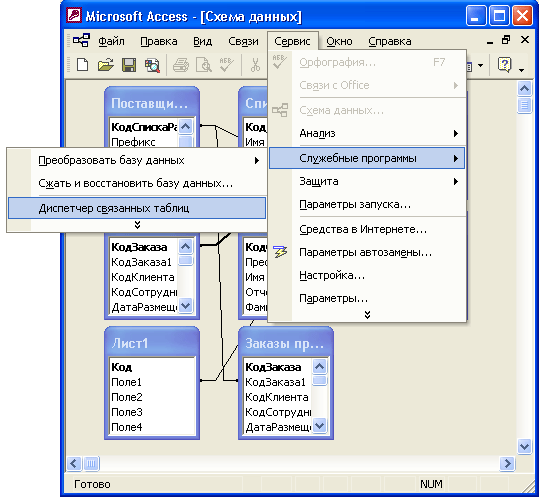Select the Поле3 field in Лист1 table
This screenshot has width=539, height=497.
pyautogui.click(x=126, y=412)
